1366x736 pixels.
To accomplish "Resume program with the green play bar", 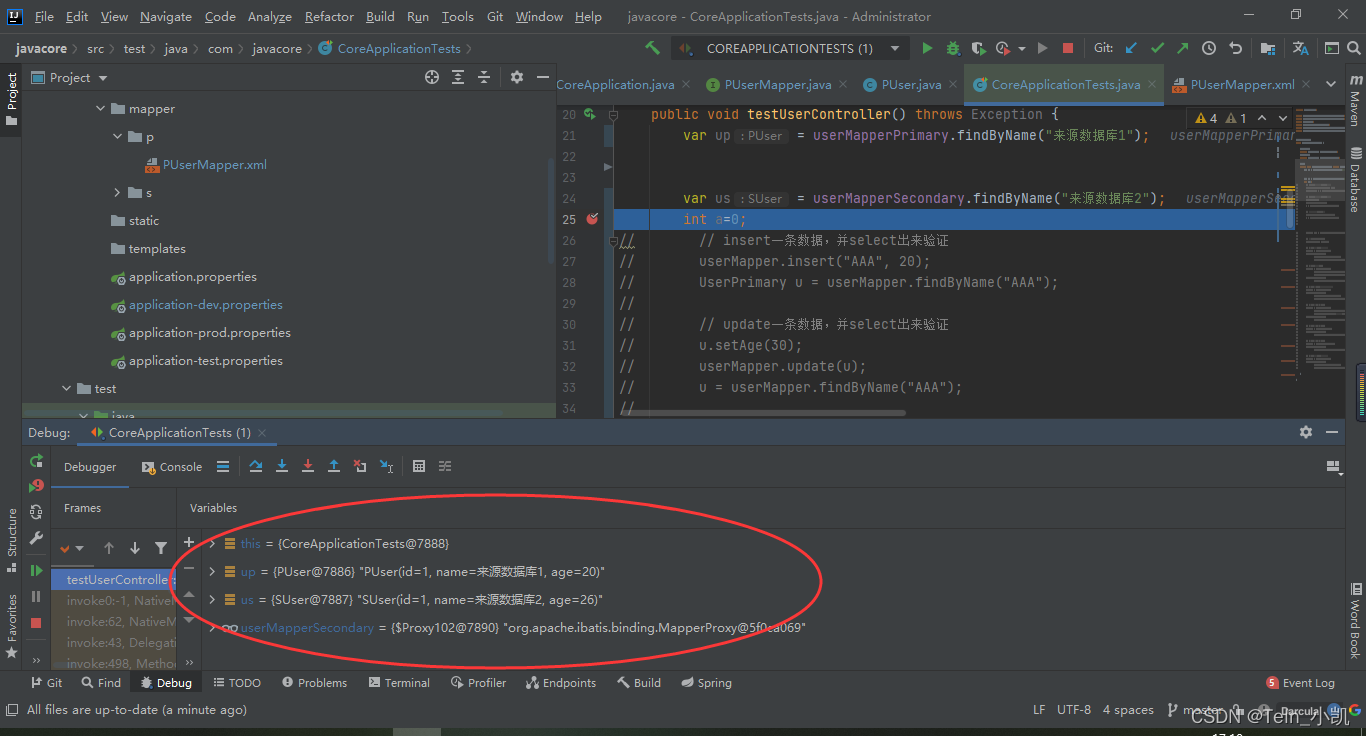I will click(36, 570).
